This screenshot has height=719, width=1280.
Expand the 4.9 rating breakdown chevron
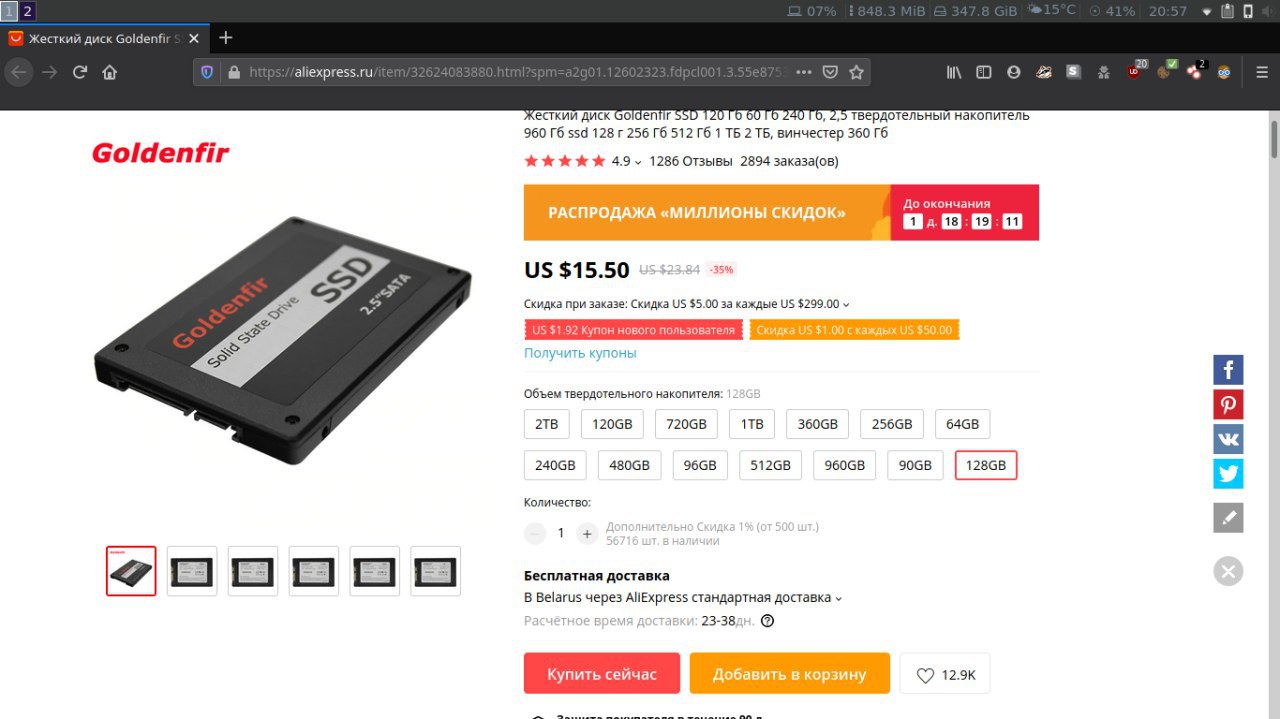point(638,162)
